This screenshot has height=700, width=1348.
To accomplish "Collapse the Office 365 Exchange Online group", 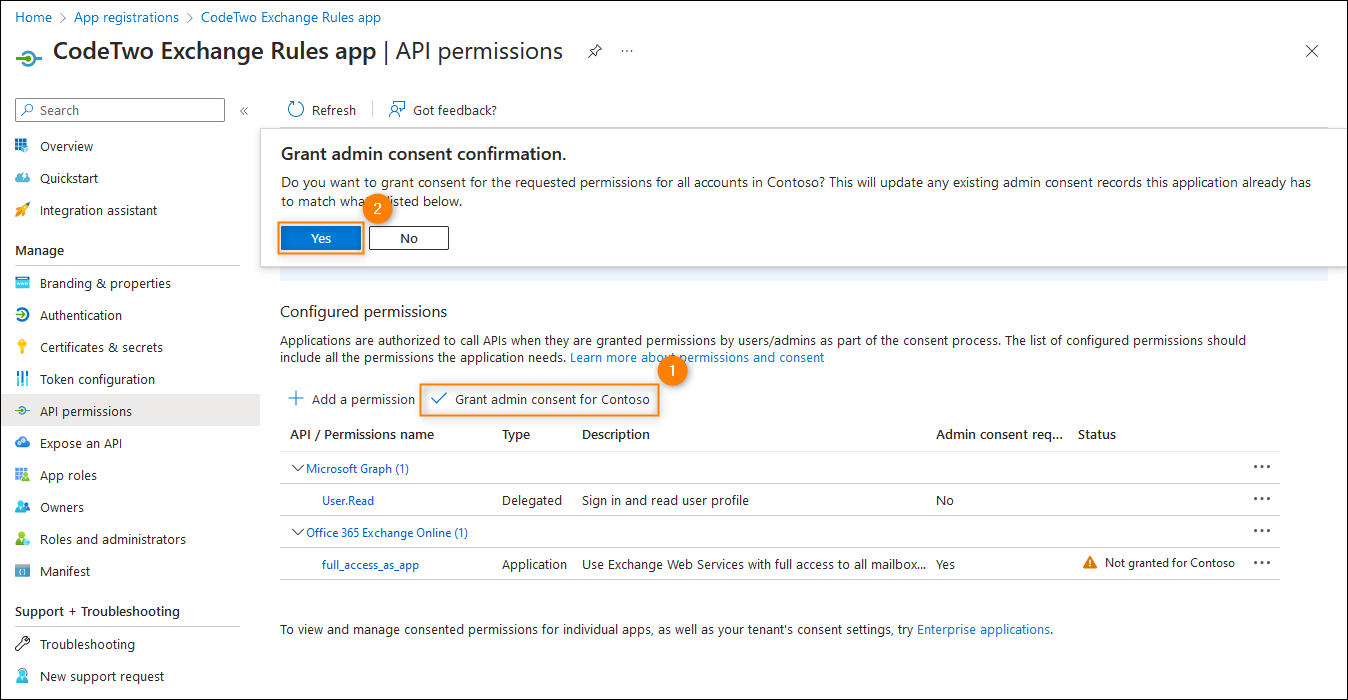I will coord(297,532).
